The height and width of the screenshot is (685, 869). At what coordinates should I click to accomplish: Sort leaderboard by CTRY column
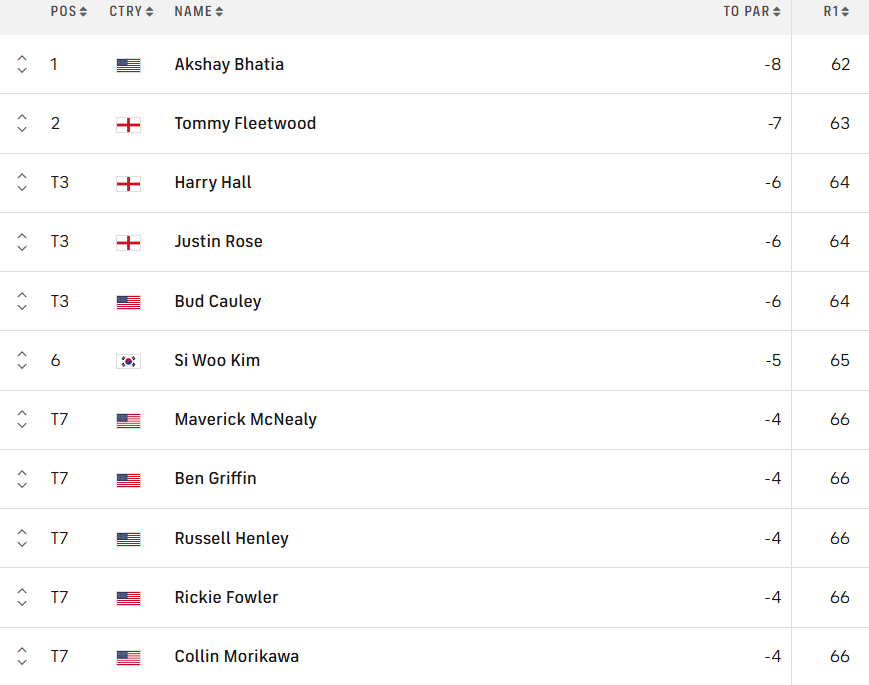pyautogui.click(x=131, y=12)
